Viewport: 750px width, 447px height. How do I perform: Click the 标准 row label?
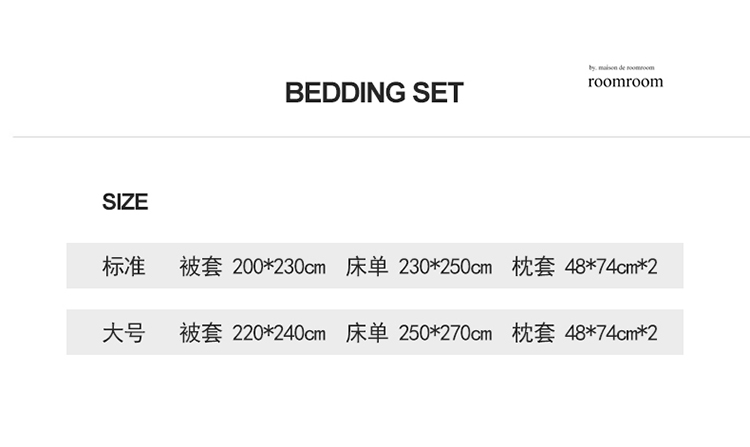(124, 267)
